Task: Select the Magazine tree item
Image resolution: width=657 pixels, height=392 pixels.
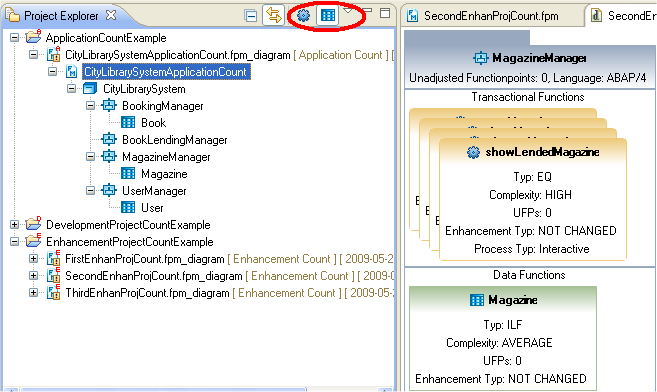Action: click(164, 174)
